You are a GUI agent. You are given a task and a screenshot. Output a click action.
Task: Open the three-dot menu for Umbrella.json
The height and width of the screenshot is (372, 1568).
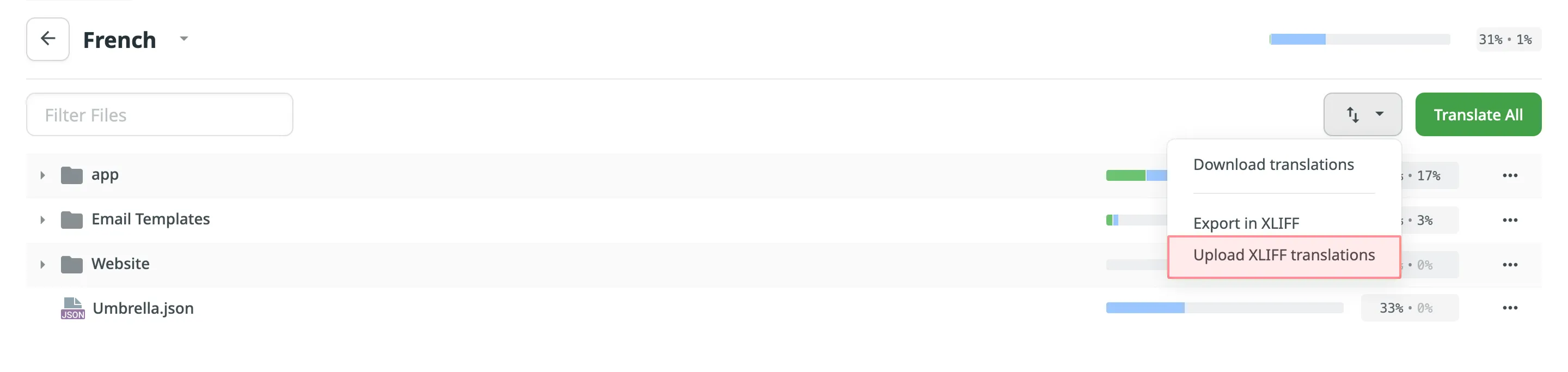(1510, 308)
